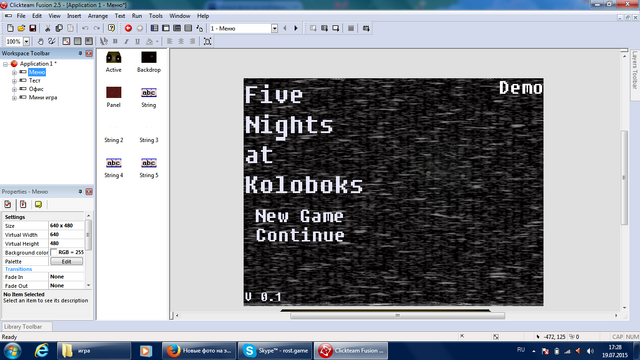The height and width of the screenshot is (360, 640).
Task: Save the application with floppy icon
Action: (x=33, y=28)
